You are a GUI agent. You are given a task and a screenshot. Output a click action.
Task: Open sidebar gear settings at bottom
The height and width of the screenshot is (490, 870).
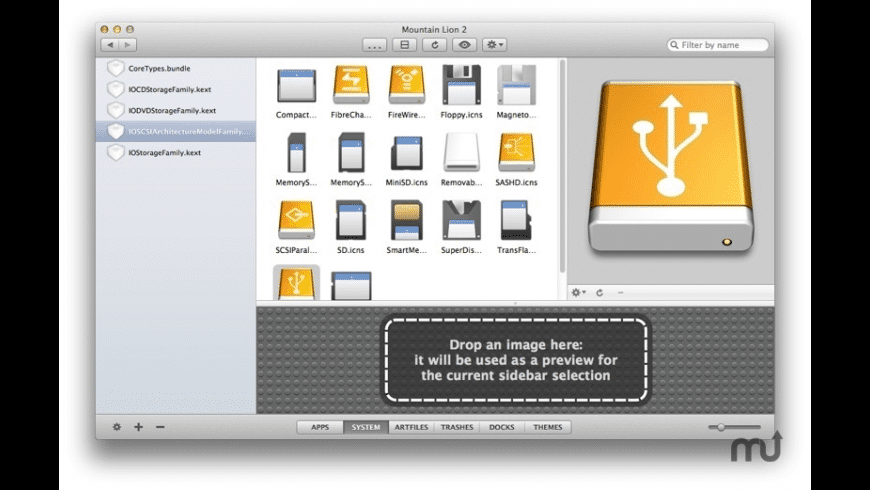pyautogui.click(x=117, y=427)
